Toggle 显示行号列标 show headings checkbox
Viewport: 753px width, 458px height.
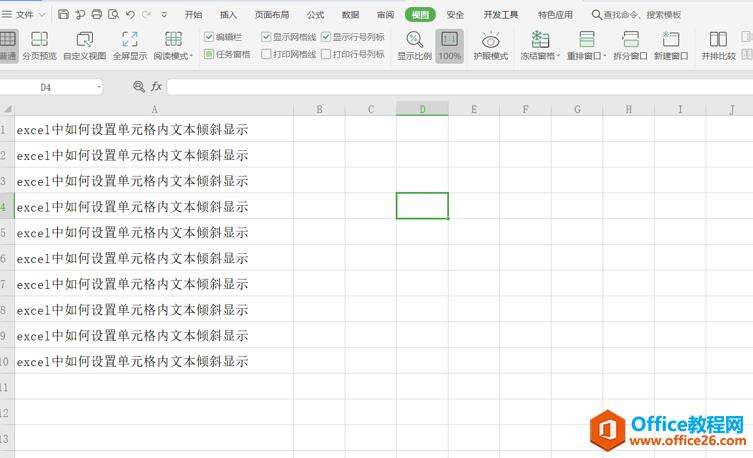point(326,36)
